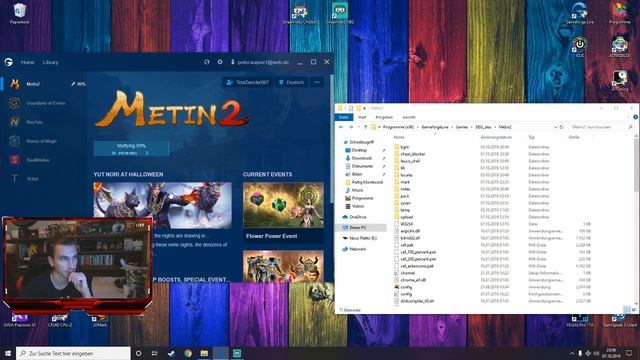Open the three-dots more options menu
Screen dimensions: 640x360
[317, 82]
